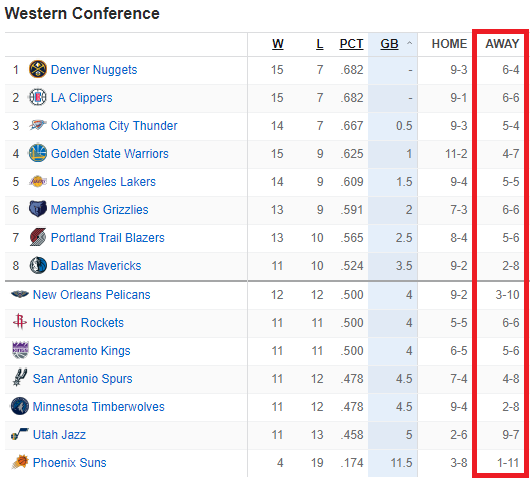Click the Memphis Grizzlies bear logo
The width and height of the screenshot is (530, 478).
[x=38, y=209]
